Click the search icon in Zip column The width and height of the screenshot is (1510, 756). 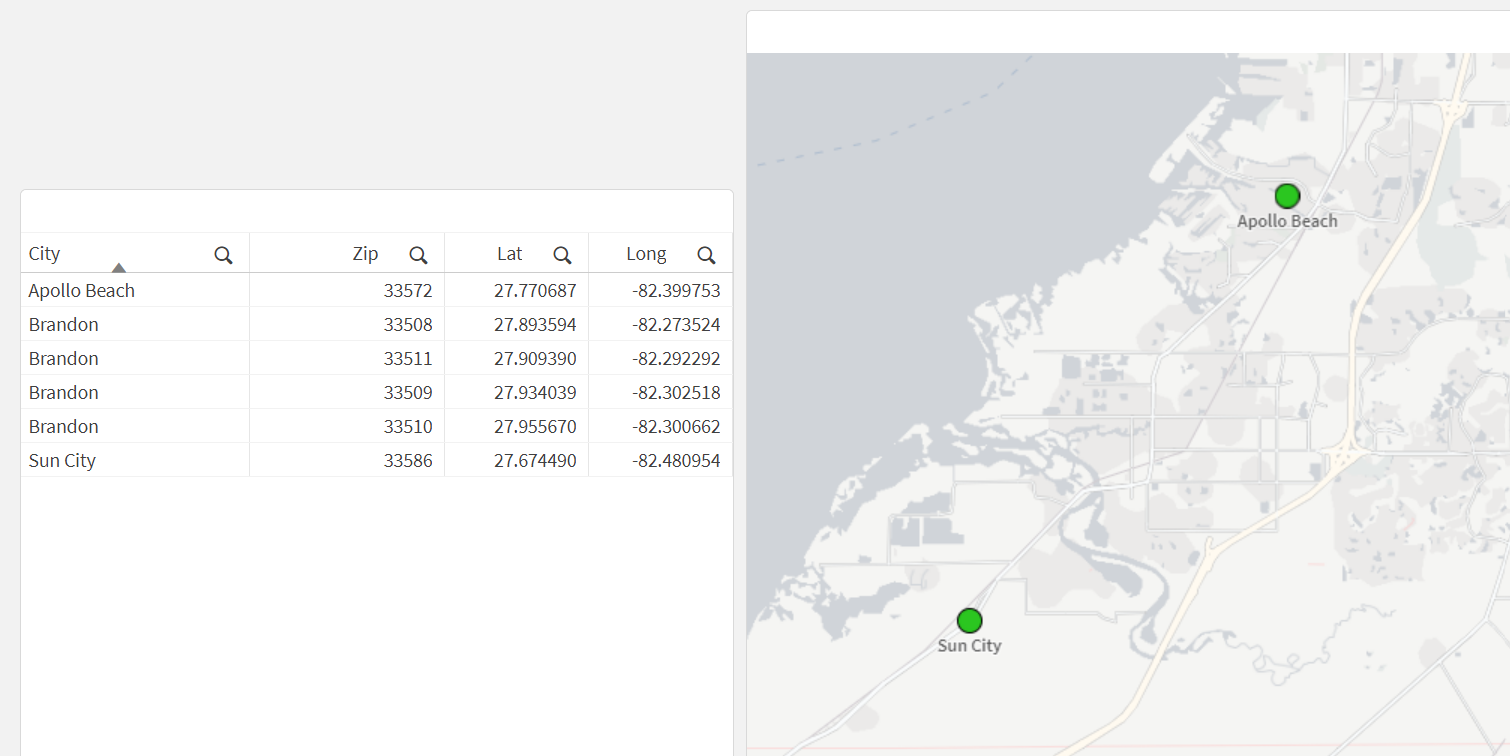(418, 255)
